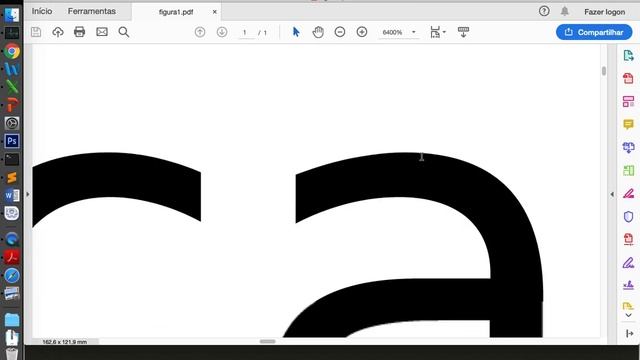Screen dimensions: 640x360
Task: Activate the hand pan tool
Action: coord(318,32)
